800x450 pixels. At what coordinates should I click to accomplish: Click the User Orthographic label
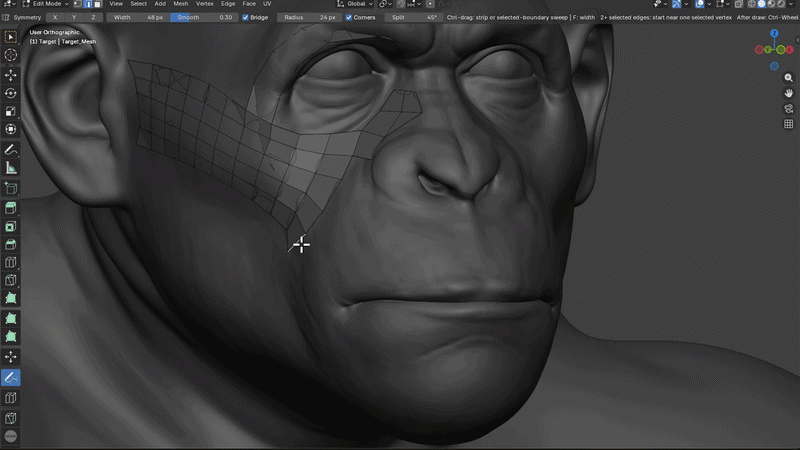pos(54,32)
